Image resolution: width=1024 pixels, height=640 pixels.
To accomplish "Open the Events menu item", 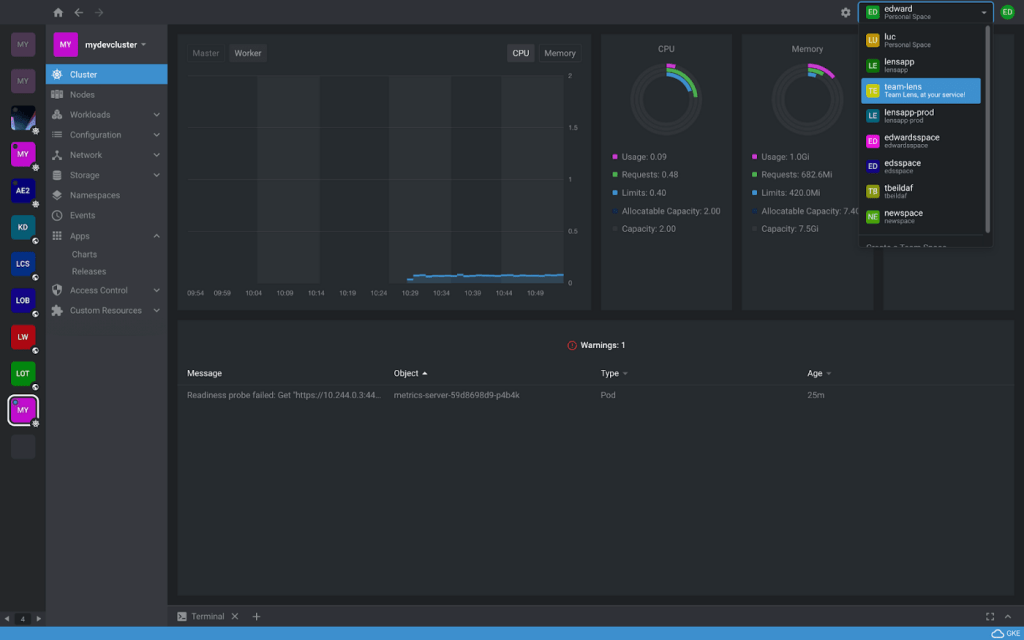I will coord(106,216).
